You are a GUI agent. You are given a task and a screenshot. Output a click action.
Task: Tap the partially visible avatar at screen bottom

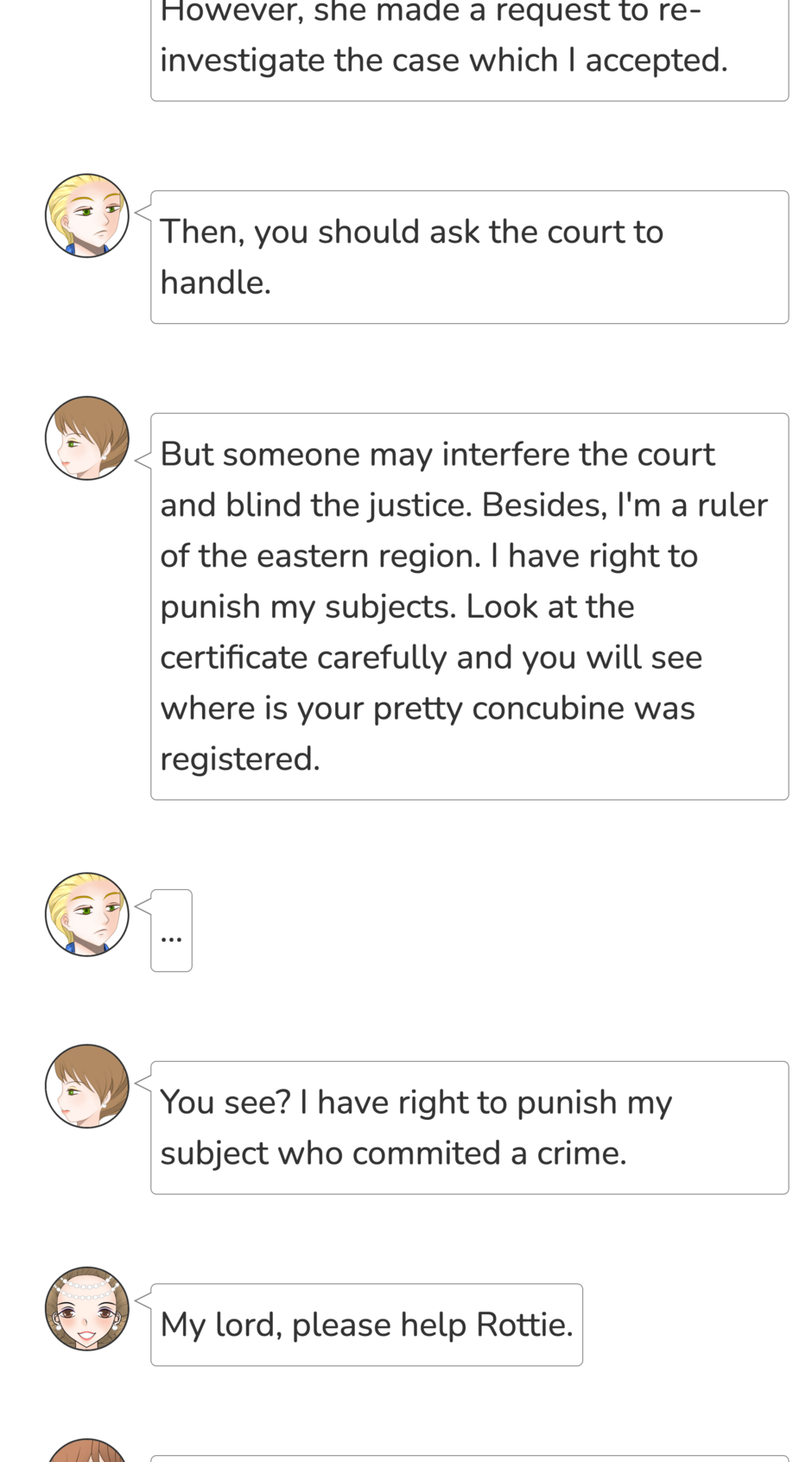87,1452
